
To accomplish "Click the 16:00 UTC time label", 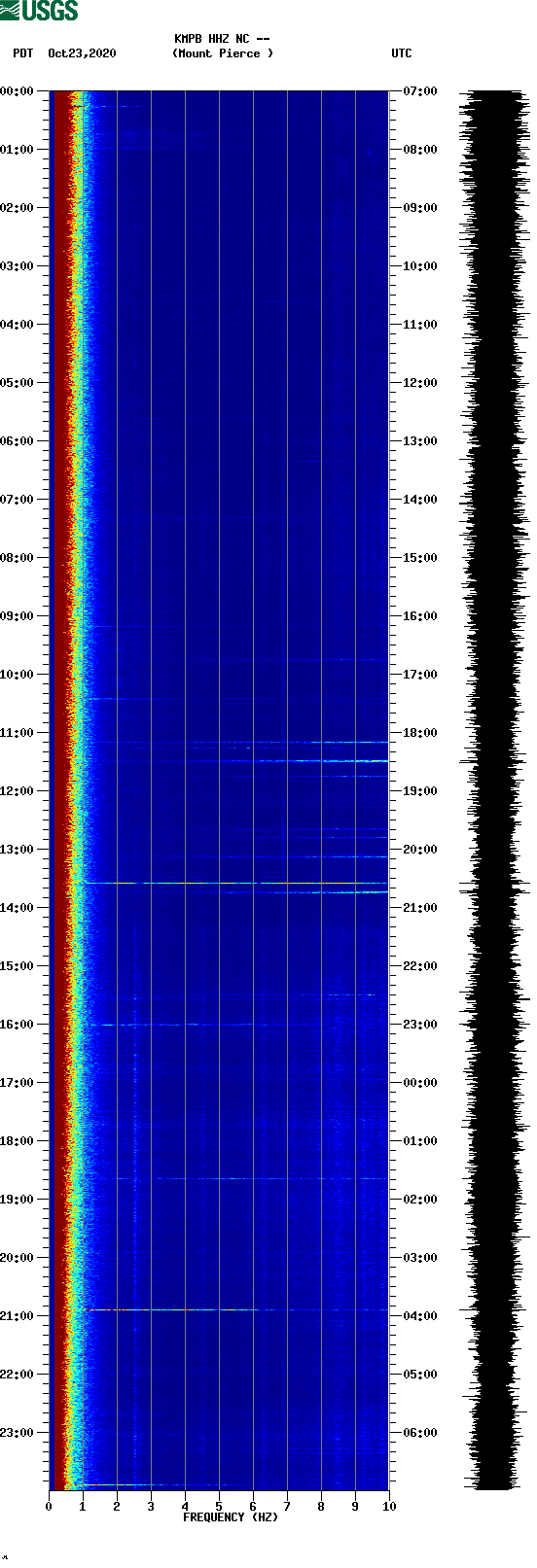I will tap(420, 616).
